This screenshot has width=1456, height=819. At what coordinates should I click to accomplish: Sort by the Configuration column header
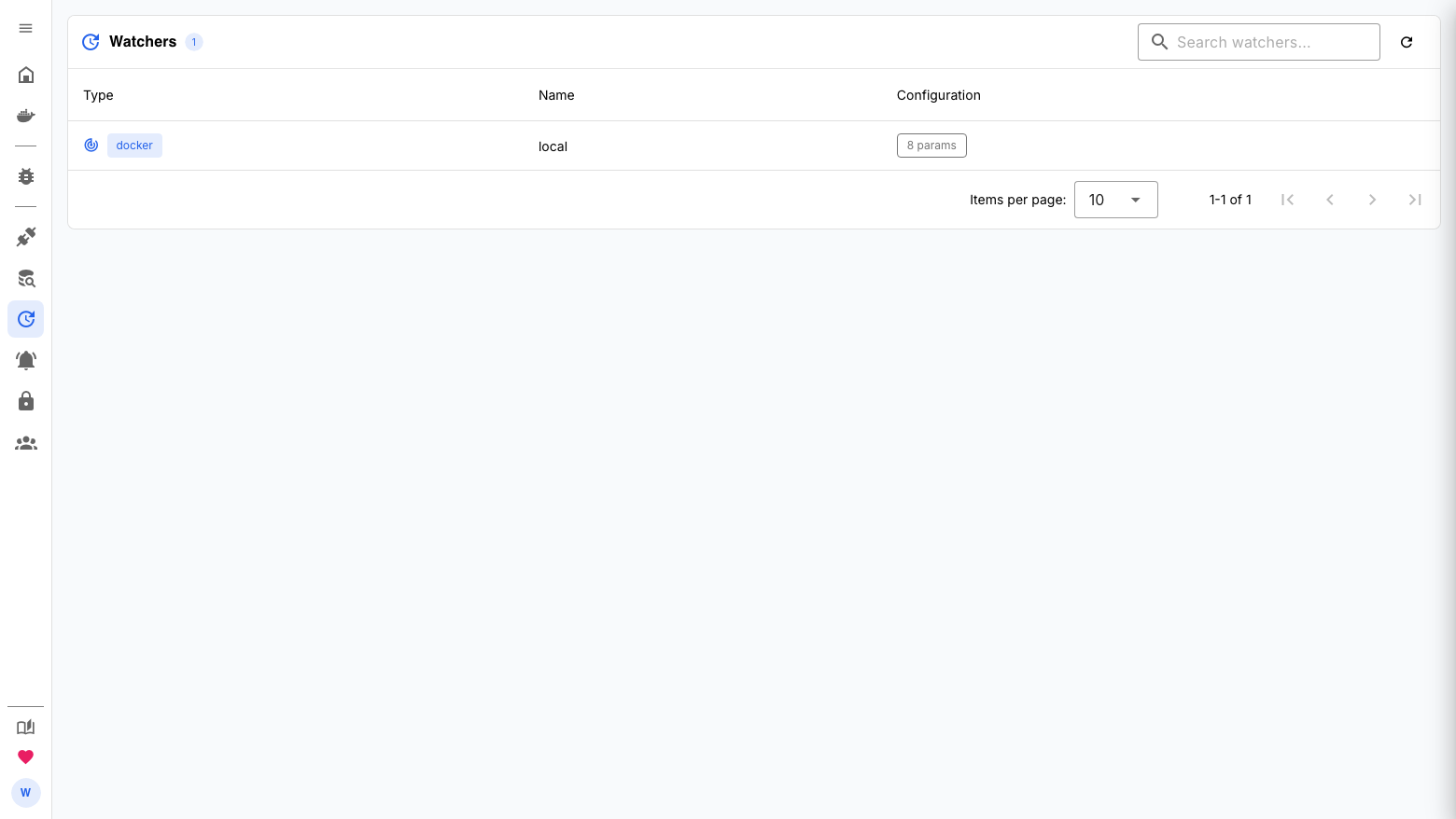(x=939, y=95)
